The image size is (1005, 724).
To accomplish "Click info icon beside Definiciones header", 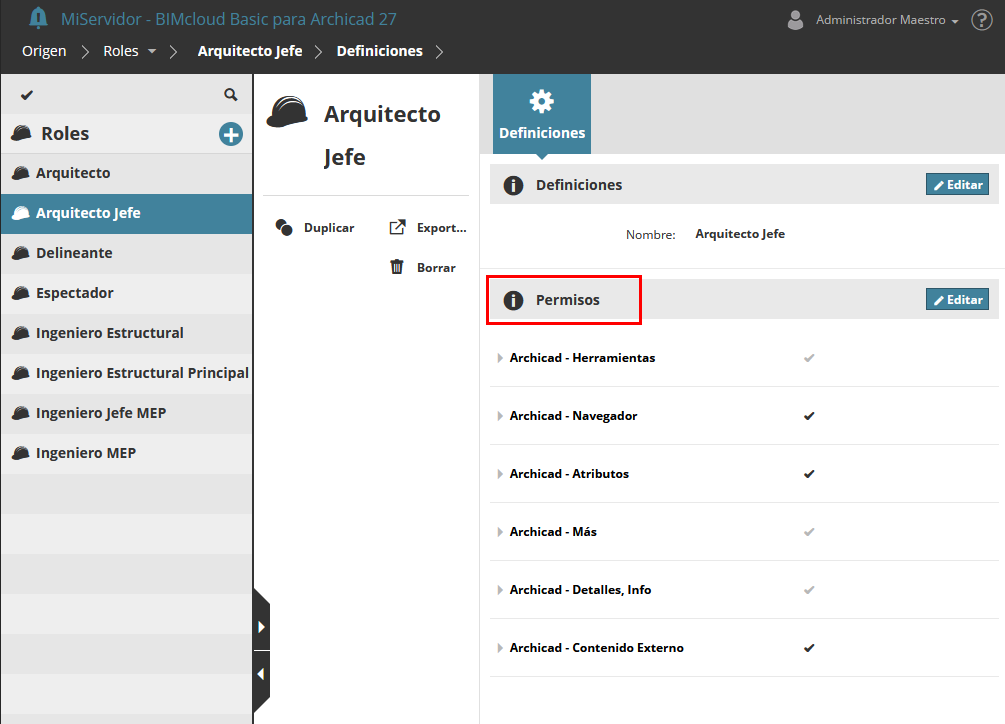I will click(x=513, y=185).
